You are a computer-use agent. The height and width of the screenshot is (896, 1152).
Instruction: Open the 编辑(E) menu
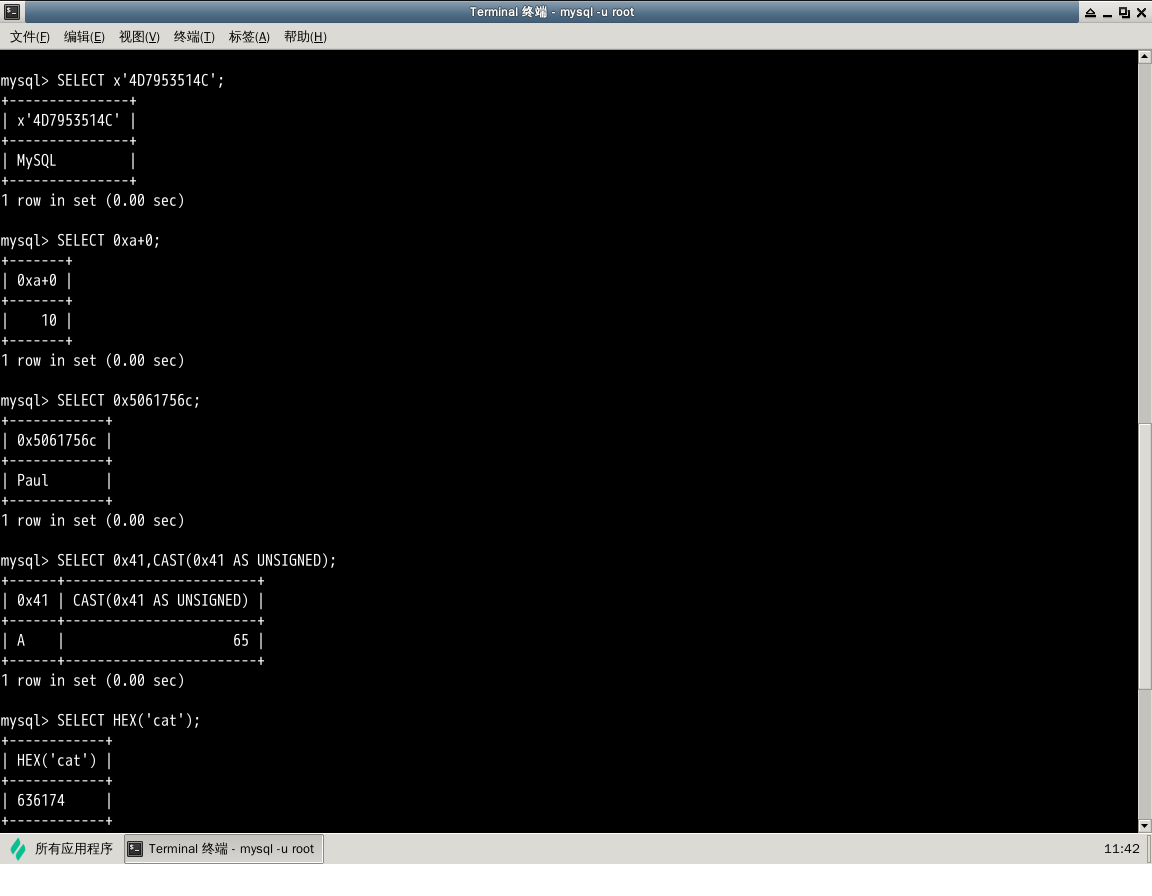(84, 37)
